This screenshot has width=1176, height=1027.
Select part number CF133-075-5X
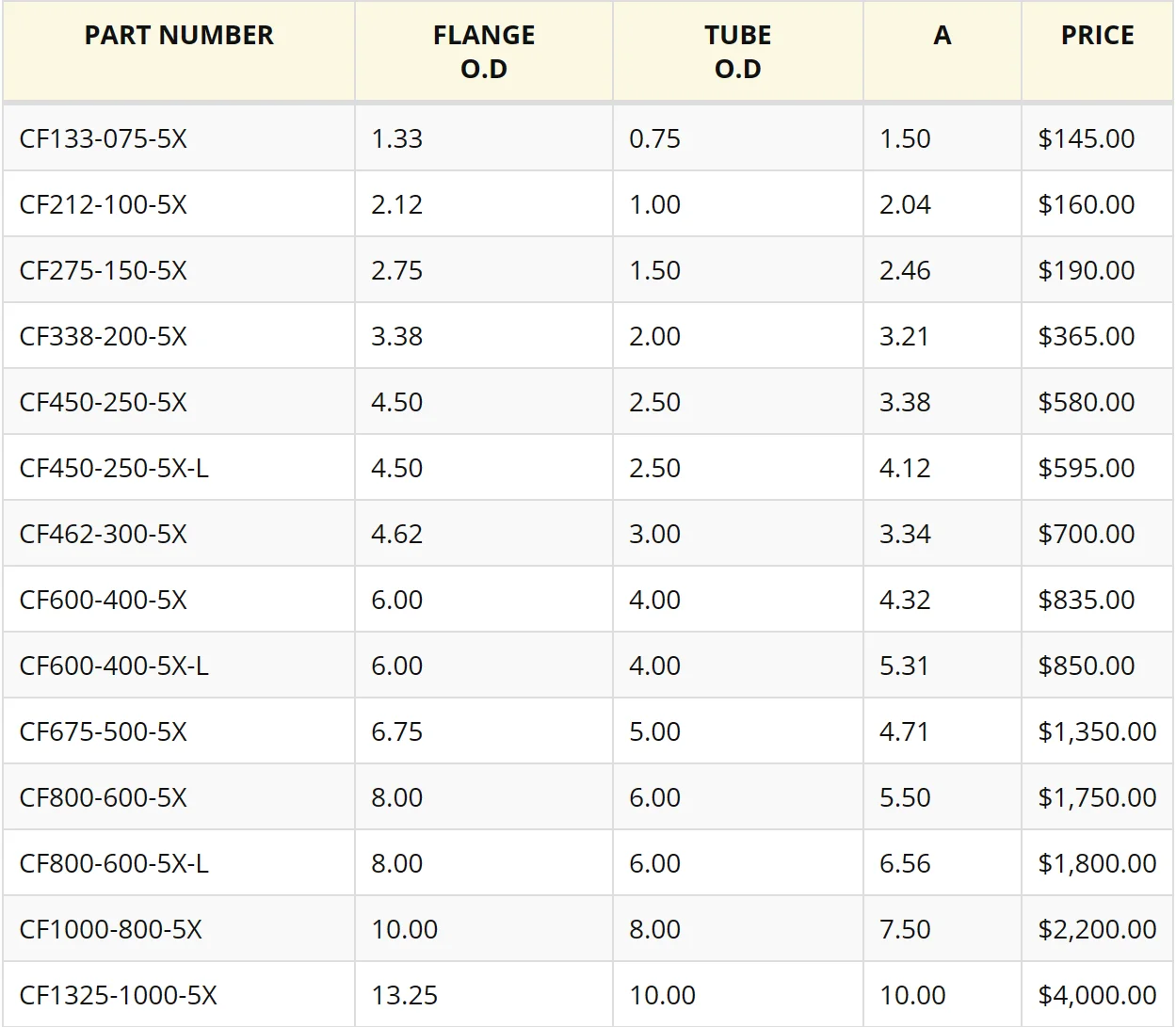click(x=104, y=139)
